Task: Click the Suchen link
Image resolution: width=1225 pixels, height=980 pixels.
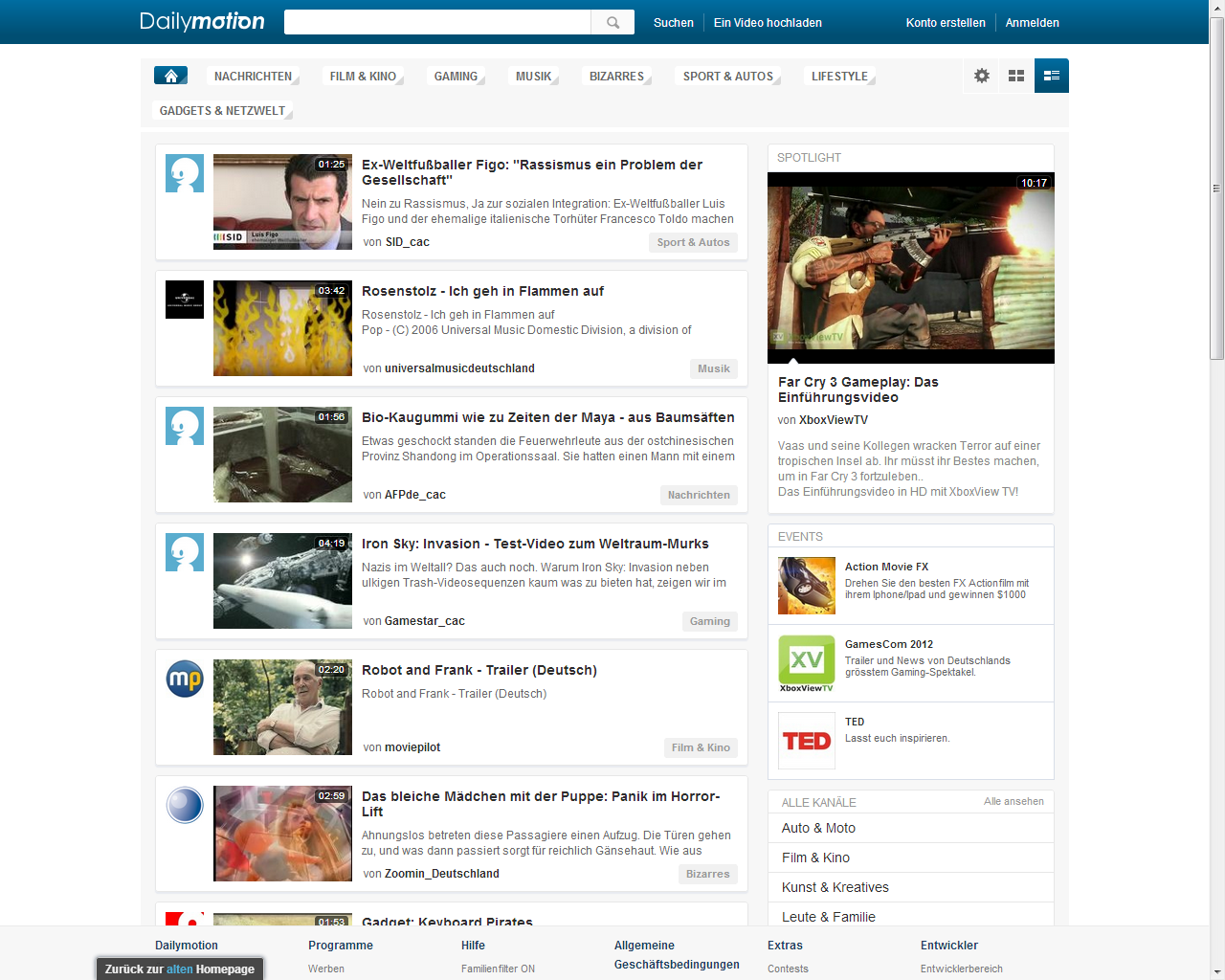Action: click(674, 23)
